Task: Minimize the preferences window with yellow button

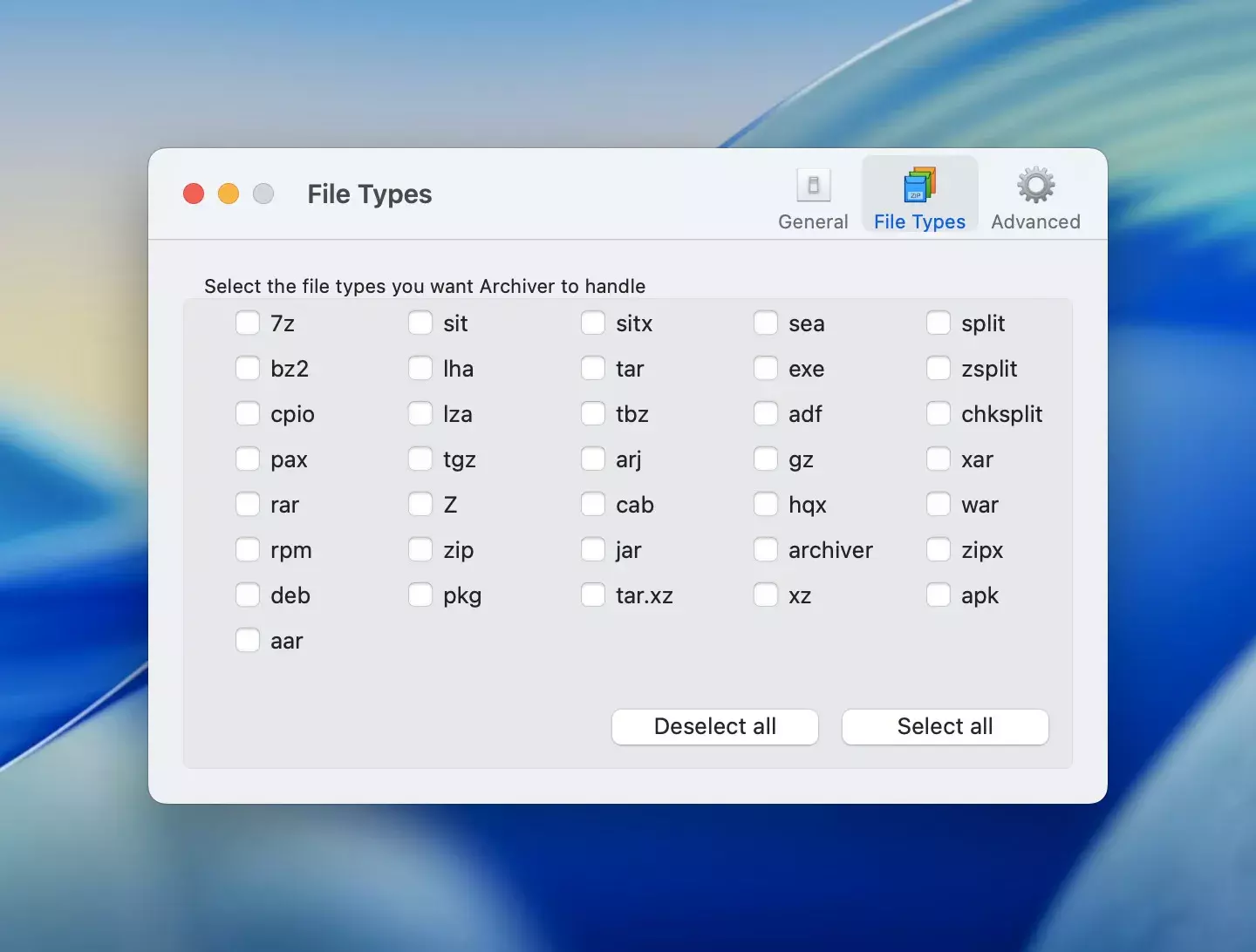Action: [x=229, y=194]
